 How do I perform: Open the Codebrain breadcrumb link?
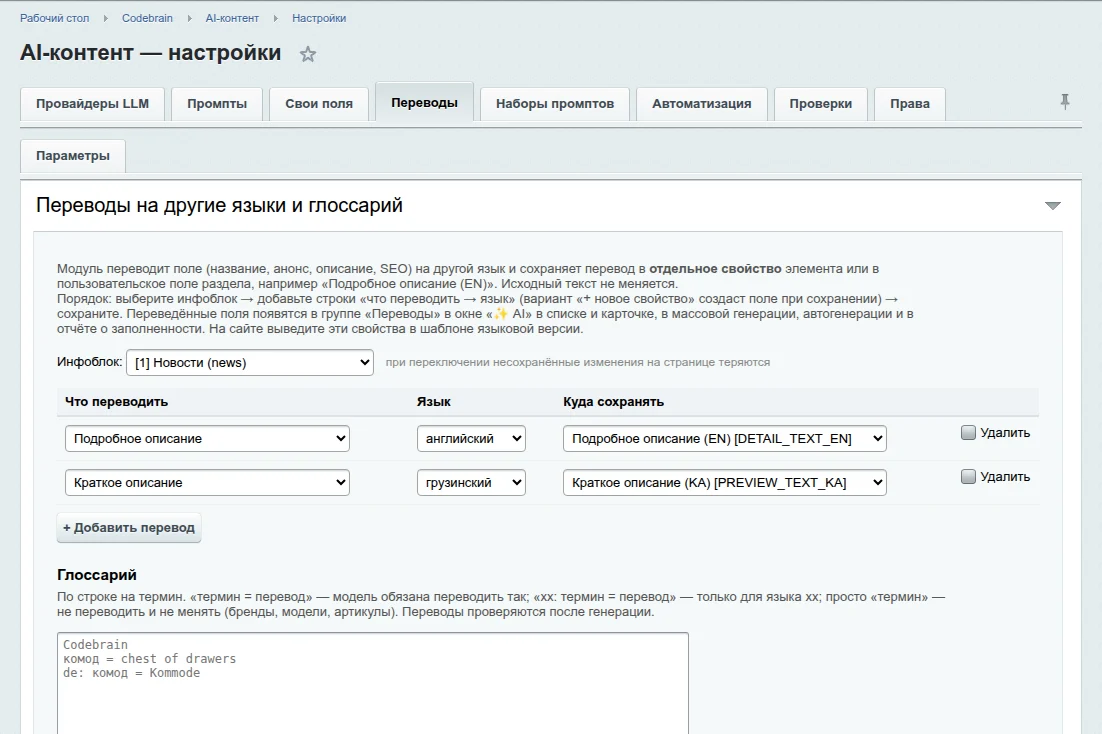(148, 18)
